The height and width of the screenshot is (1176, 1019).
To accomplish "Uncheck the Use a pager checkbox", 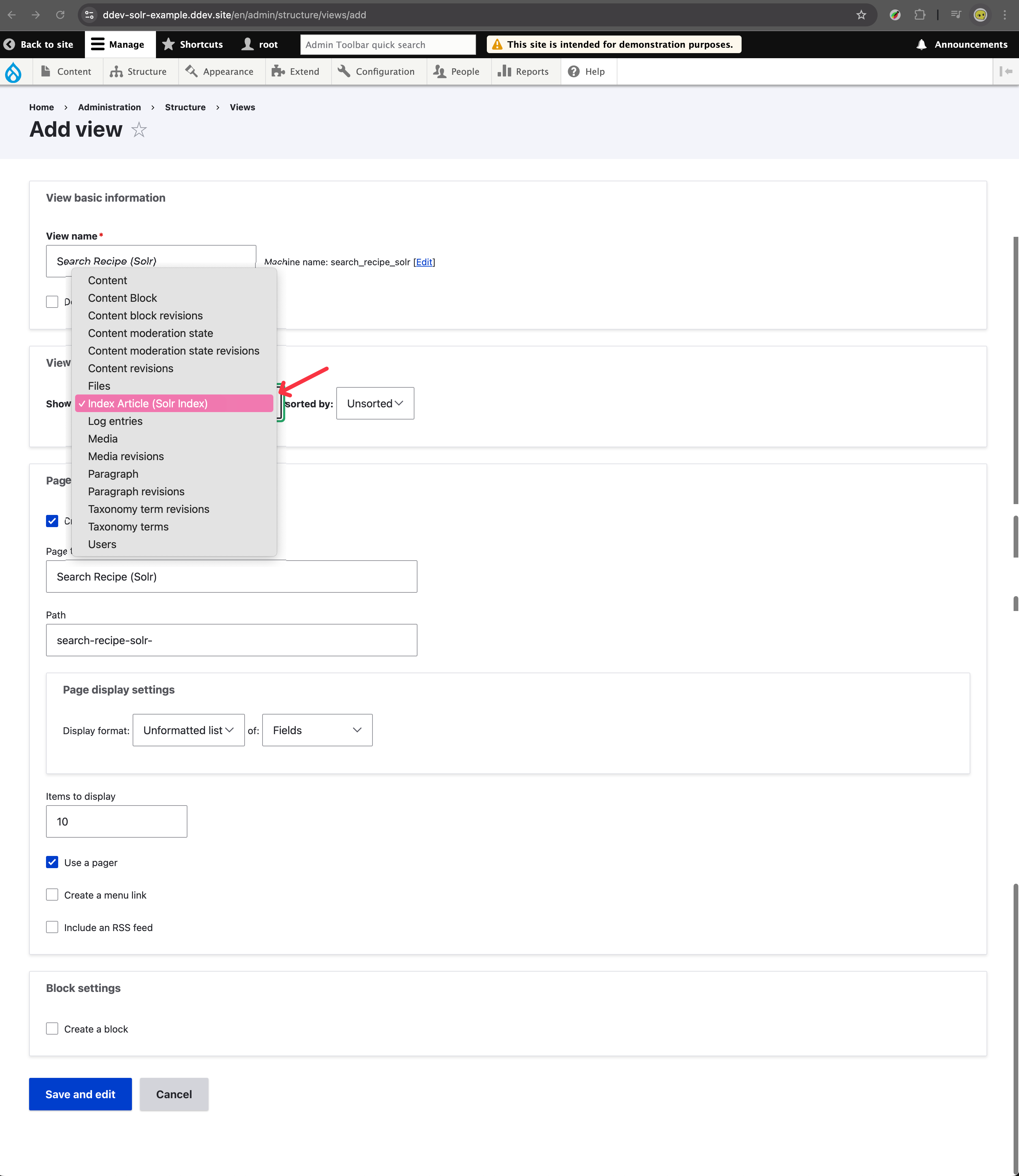I will (52, 862).
